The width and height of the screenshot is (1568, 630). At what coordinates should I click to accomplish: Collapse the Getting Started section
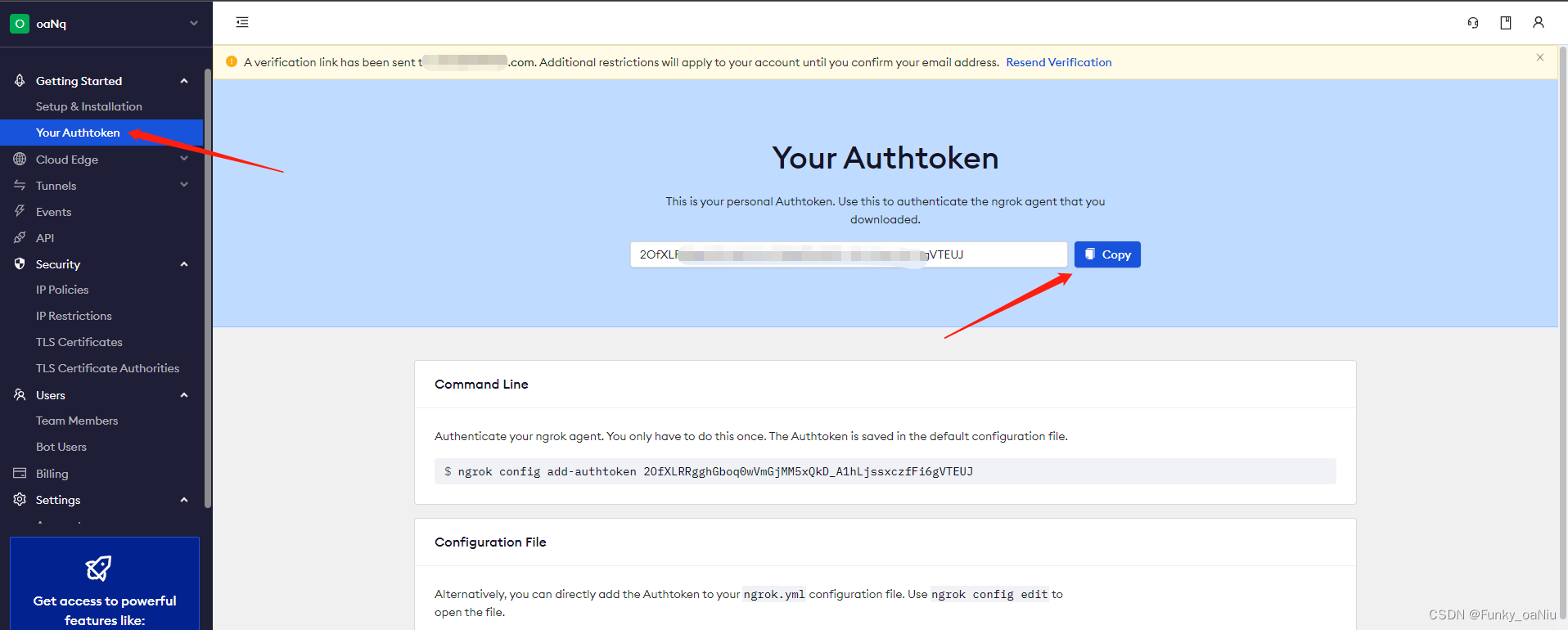[x=184, y=81]
